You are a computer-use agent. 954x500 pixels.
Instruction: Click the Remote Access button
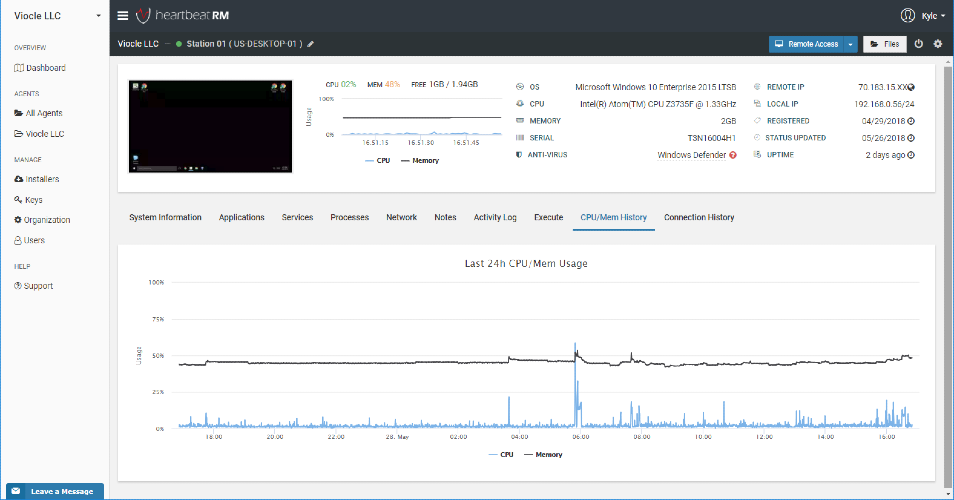[x=806, y=44]
